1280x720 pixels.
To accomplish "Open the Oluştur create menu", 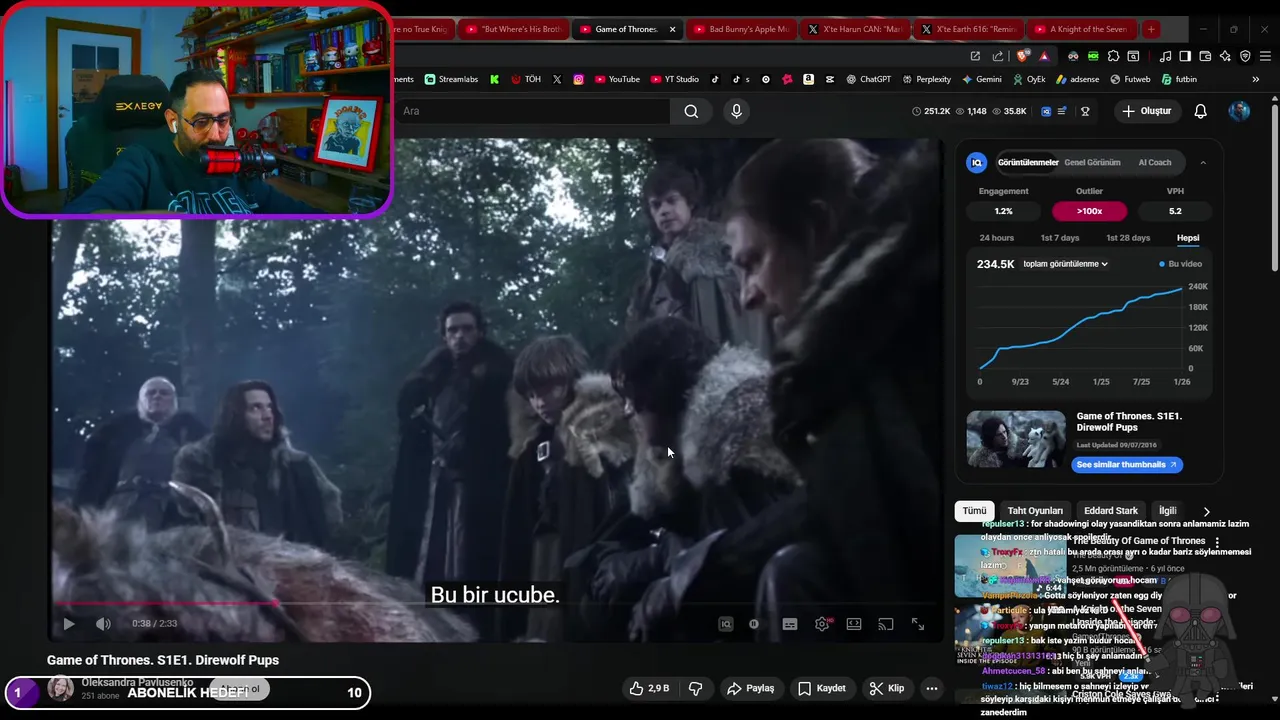I will (1146, 111).
